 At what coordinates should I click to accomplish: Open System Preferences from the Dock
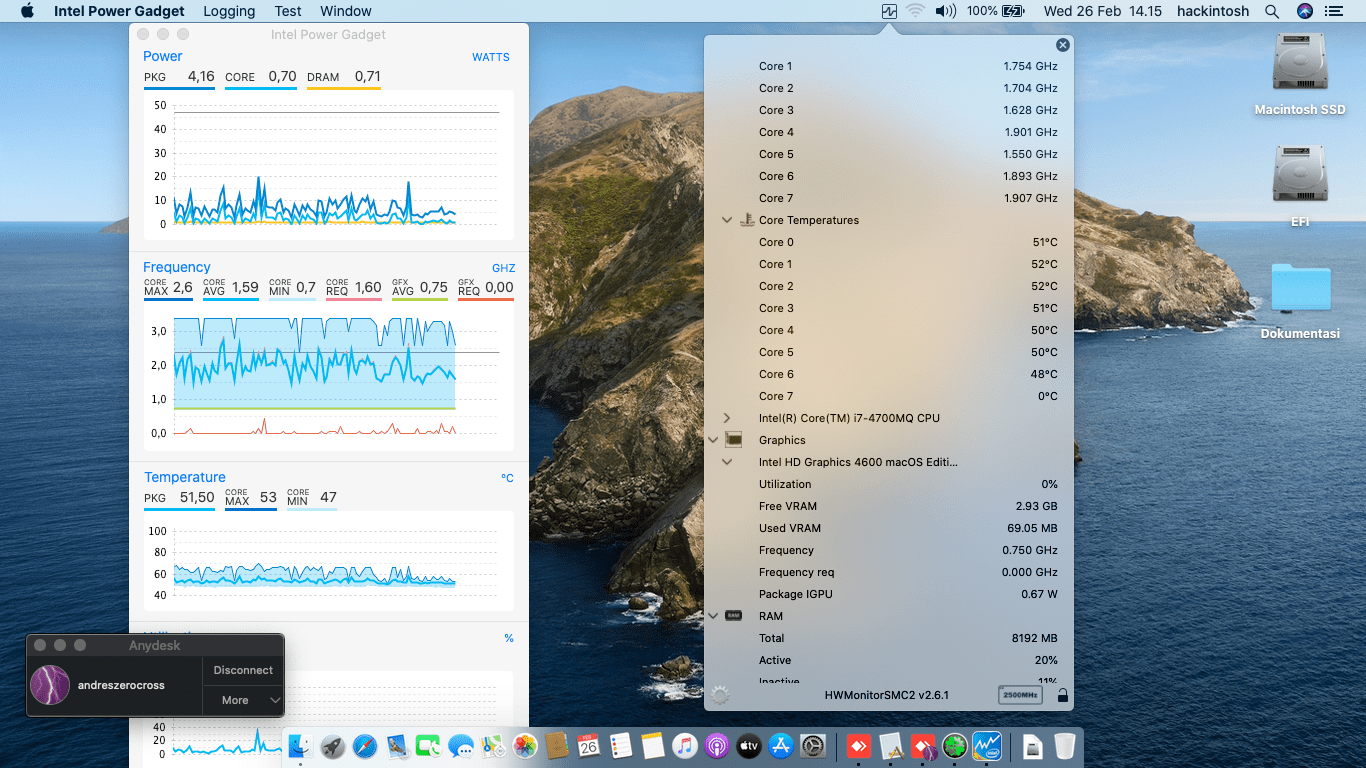[x=813, y=745]
